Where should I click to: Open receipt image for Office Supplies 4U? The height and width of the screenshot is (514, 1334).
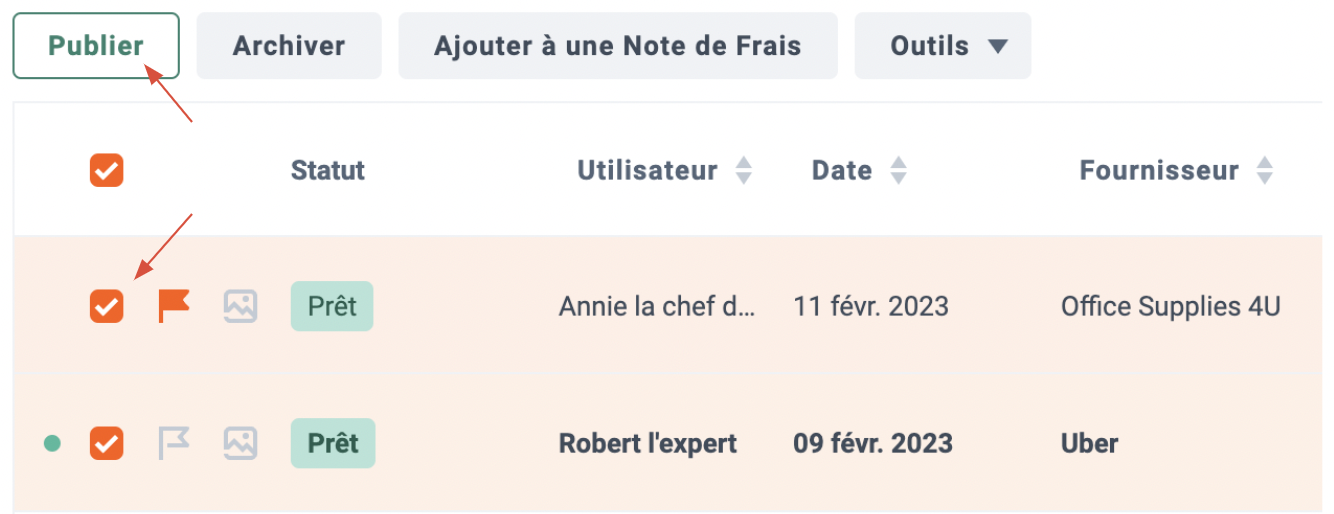[240, 305]
